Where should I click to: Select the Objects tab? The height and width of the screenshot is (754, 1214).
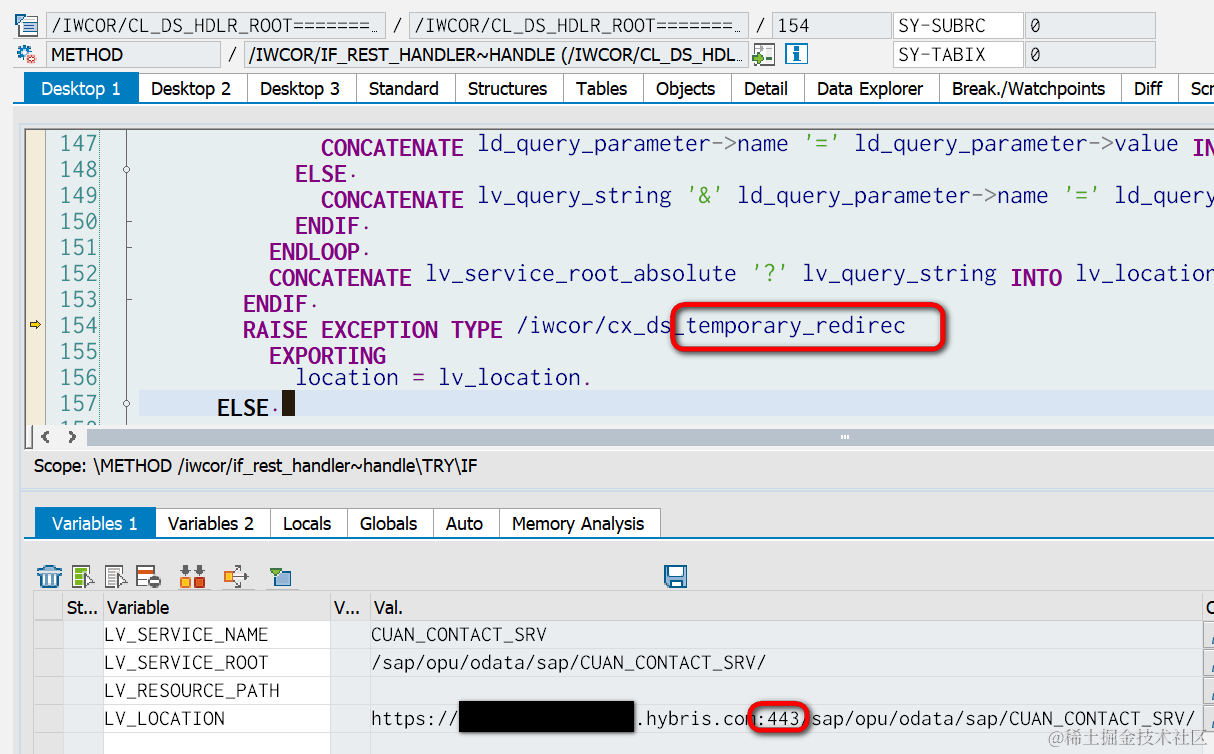(686, 88)
